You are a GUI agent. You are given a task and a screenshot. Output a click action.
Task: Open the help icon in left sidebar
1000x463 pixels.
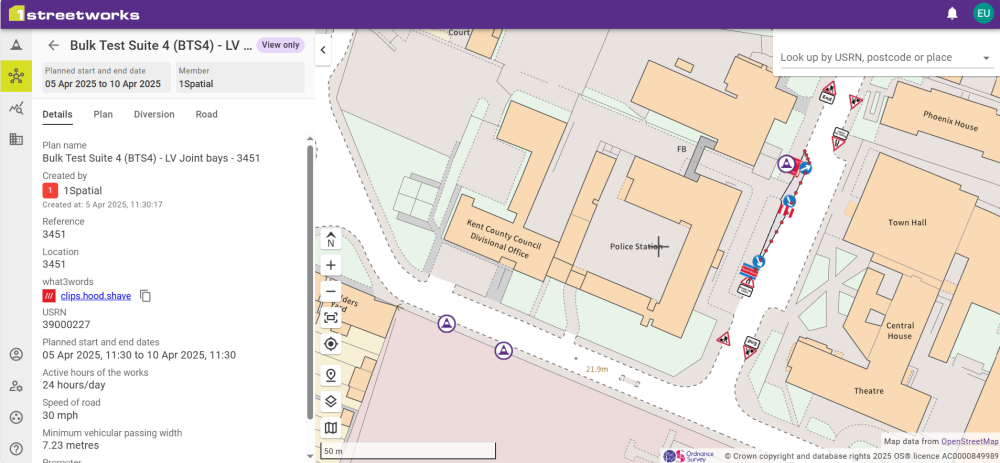pos(16,449)
